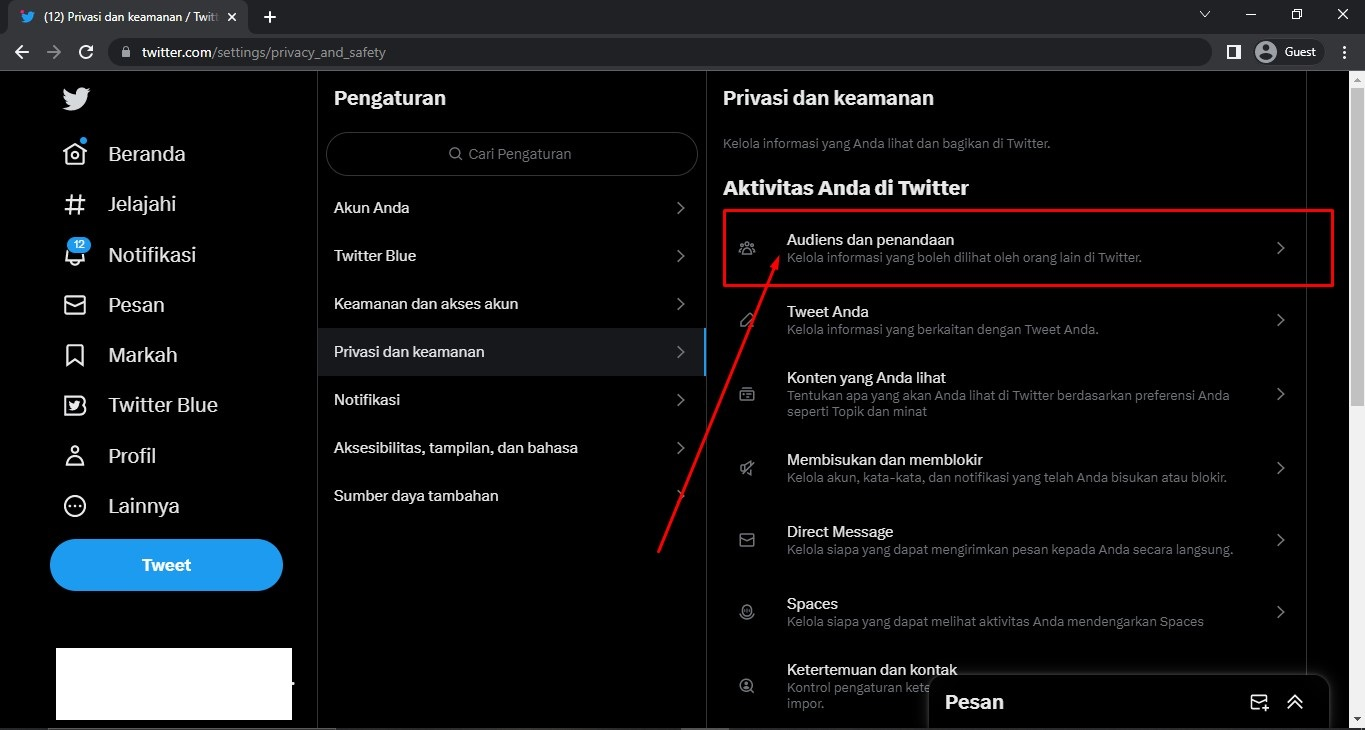Click the Membisukan dan memblokir mute icon
The height and width of the screenshot is (730, 1365).
747,468
